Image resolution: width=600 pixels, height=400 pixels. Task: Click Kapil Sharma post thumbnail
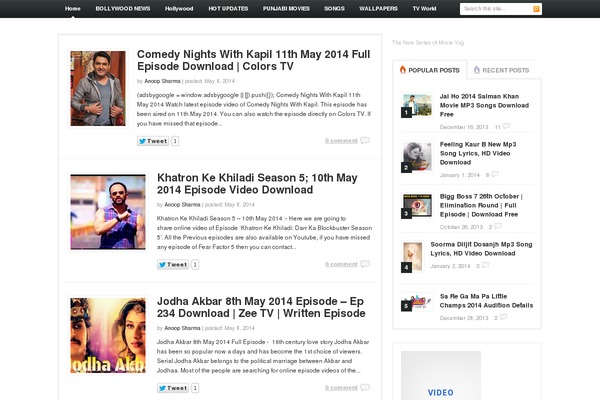point(98,88)
